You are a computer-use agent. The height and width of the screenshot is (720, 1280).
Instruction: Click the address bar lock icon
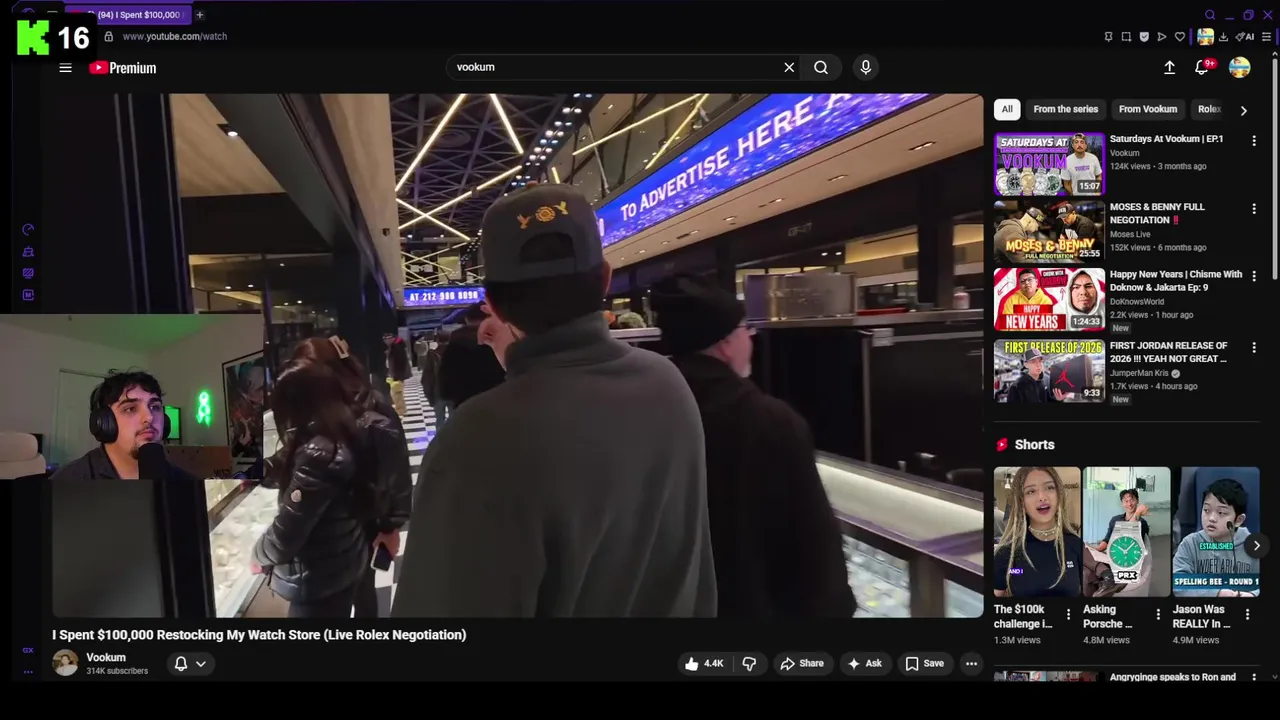coord(109,37)
